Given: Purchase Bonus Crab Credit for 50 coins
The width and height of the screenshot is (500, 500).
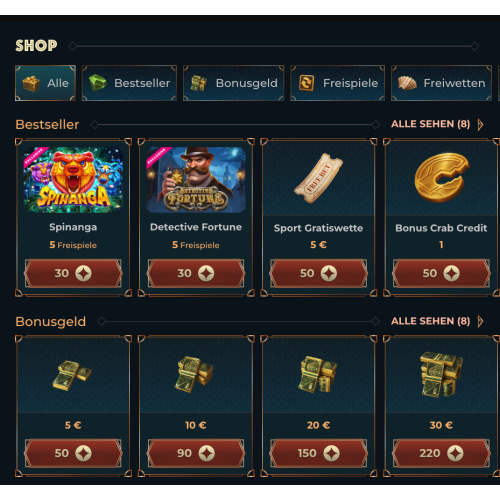Looking at the screenshot, I should (441, 273).
